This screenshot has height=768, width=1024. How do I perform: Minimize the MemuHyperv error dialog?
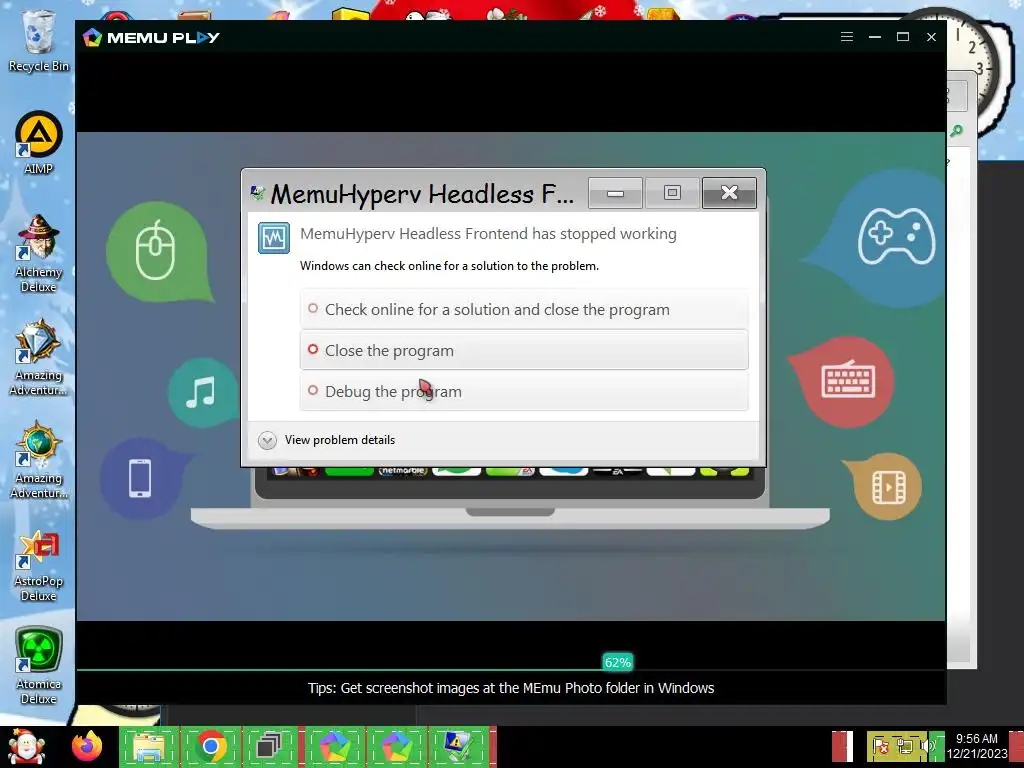[615, 193]
